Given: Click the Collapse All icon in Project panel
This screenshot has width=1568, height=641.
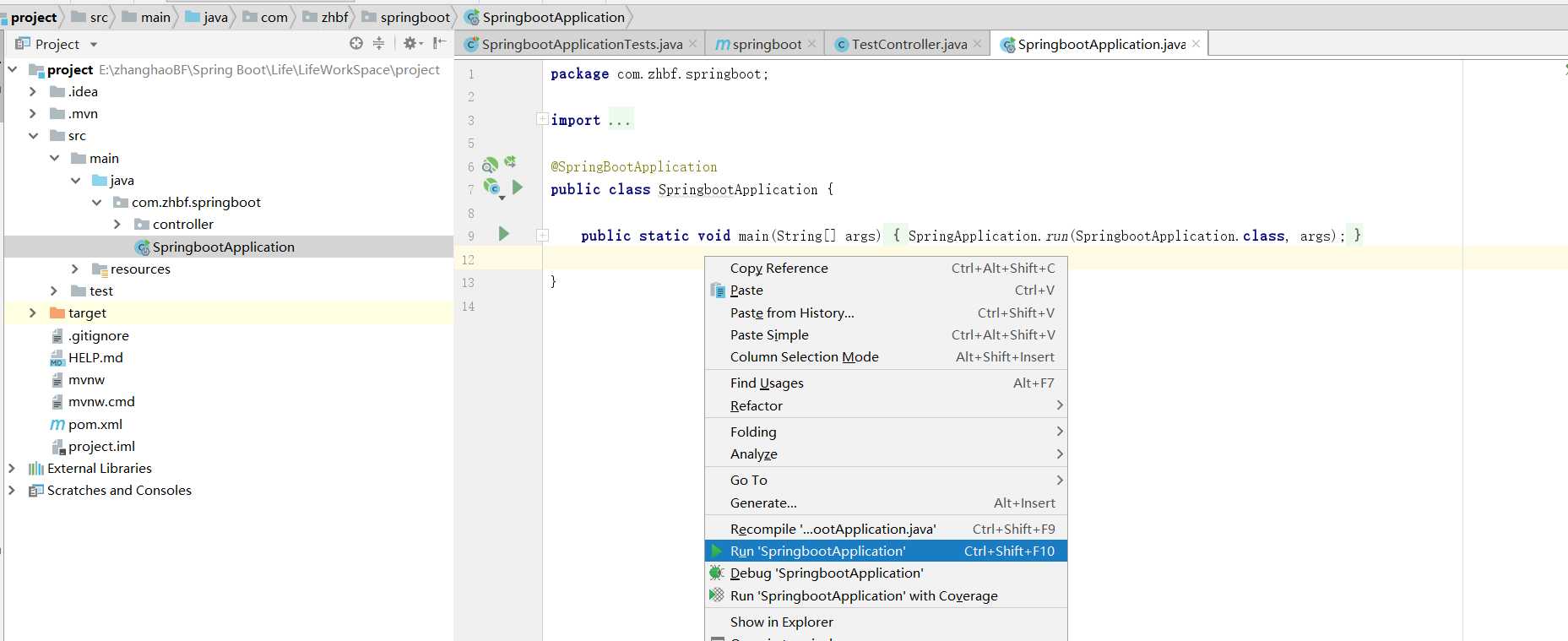Looking at the screenshot, I should 378,43.
